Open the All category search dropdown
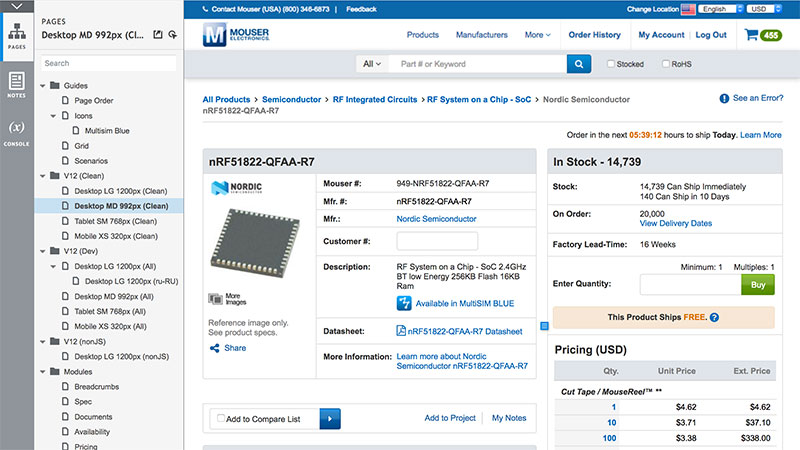Screen dimensions: 800x450 coord(372,64)
